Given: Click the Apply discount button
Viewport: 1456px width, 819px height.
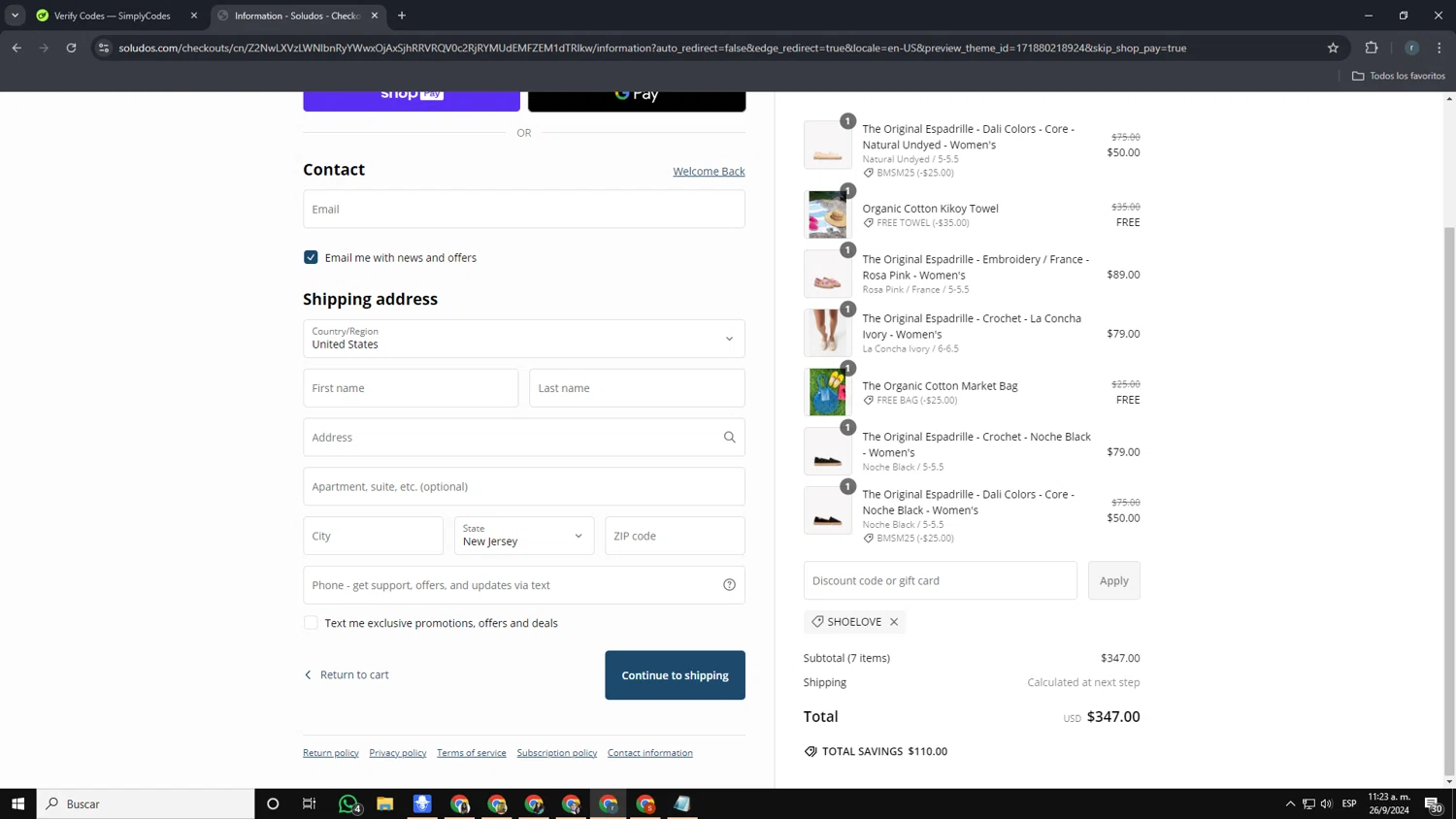Looking at the screenshot, I should click(1113, 580).
